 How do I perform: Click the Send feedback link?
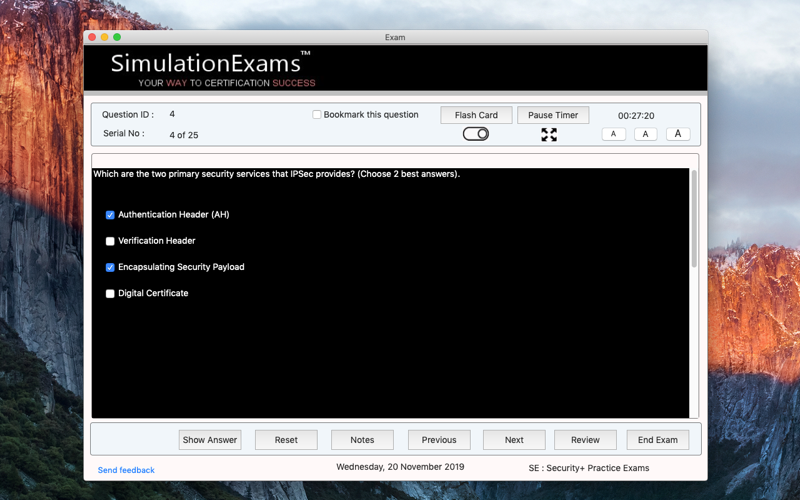tap(126, 470)
